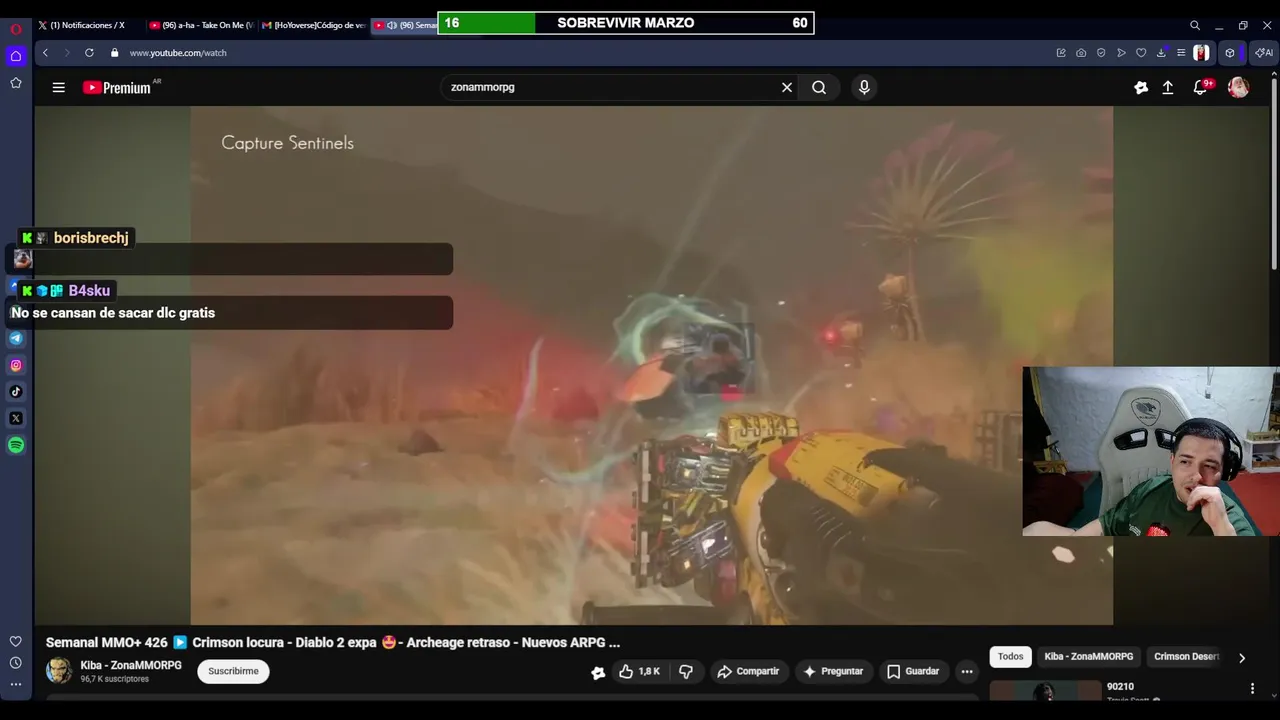Go back with browser back arrow
The width and height of the screenshot is (1280, 720).
(x=45, y=53)
